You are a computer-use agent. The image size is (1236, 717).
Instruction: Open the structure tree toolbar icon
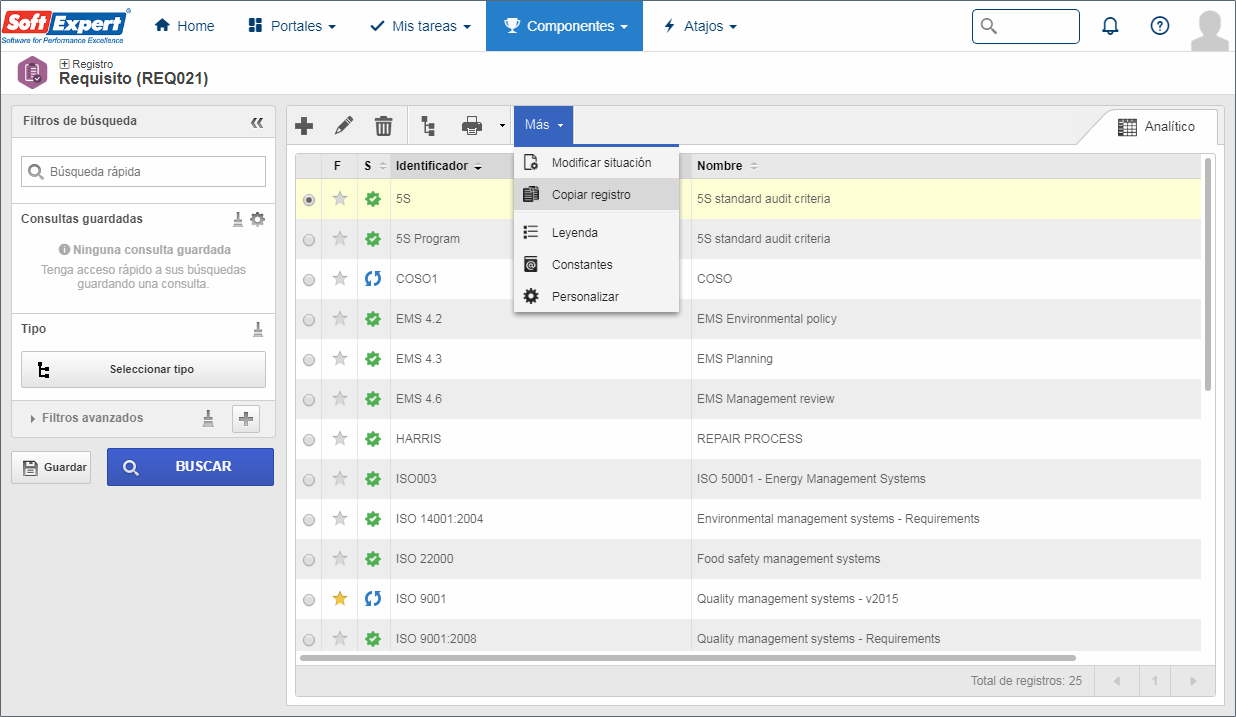pyautogui.click(x=428, y=126)
